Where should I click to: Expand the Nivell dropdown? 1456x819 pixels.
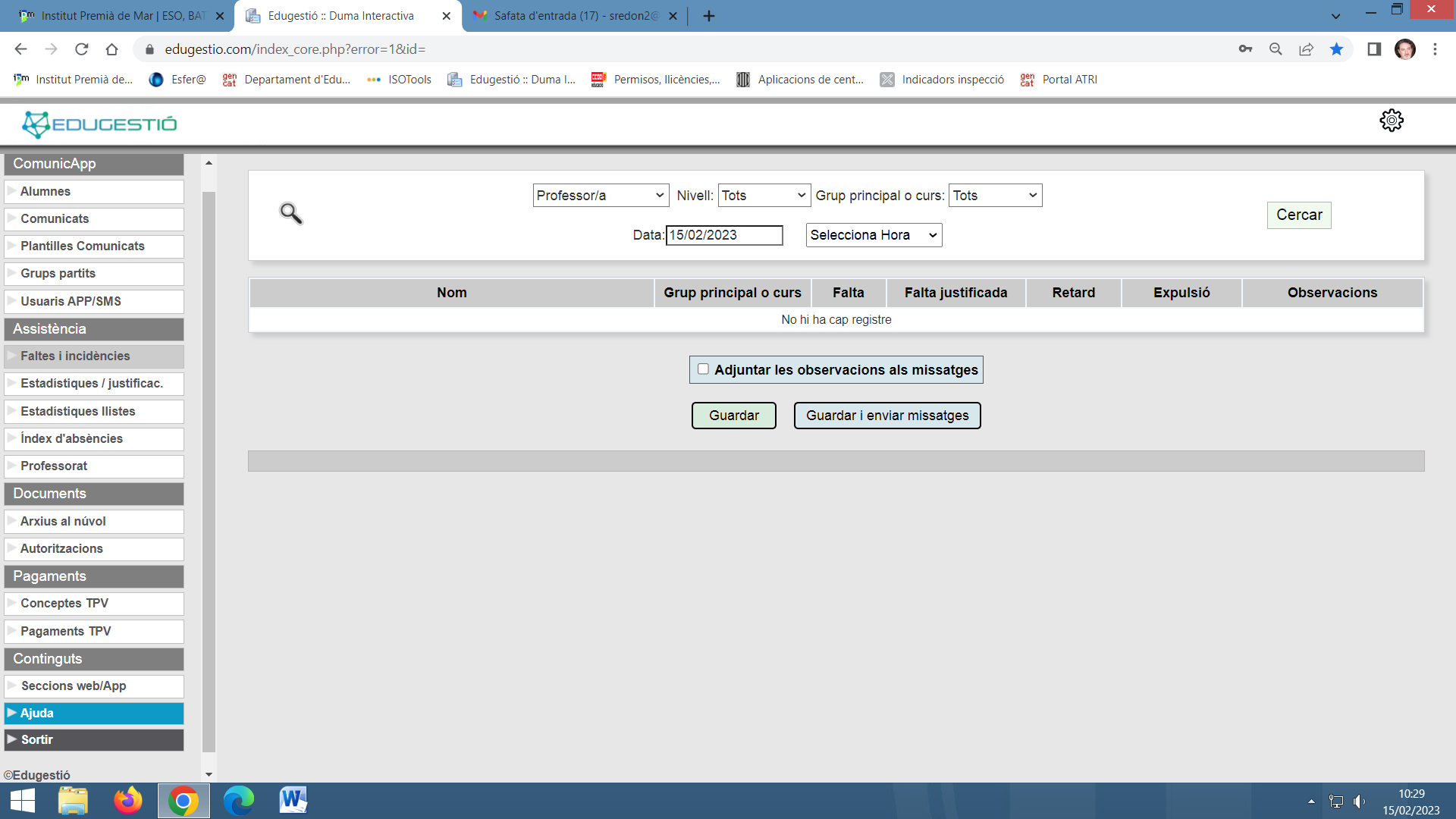click(x=764, y=196)
